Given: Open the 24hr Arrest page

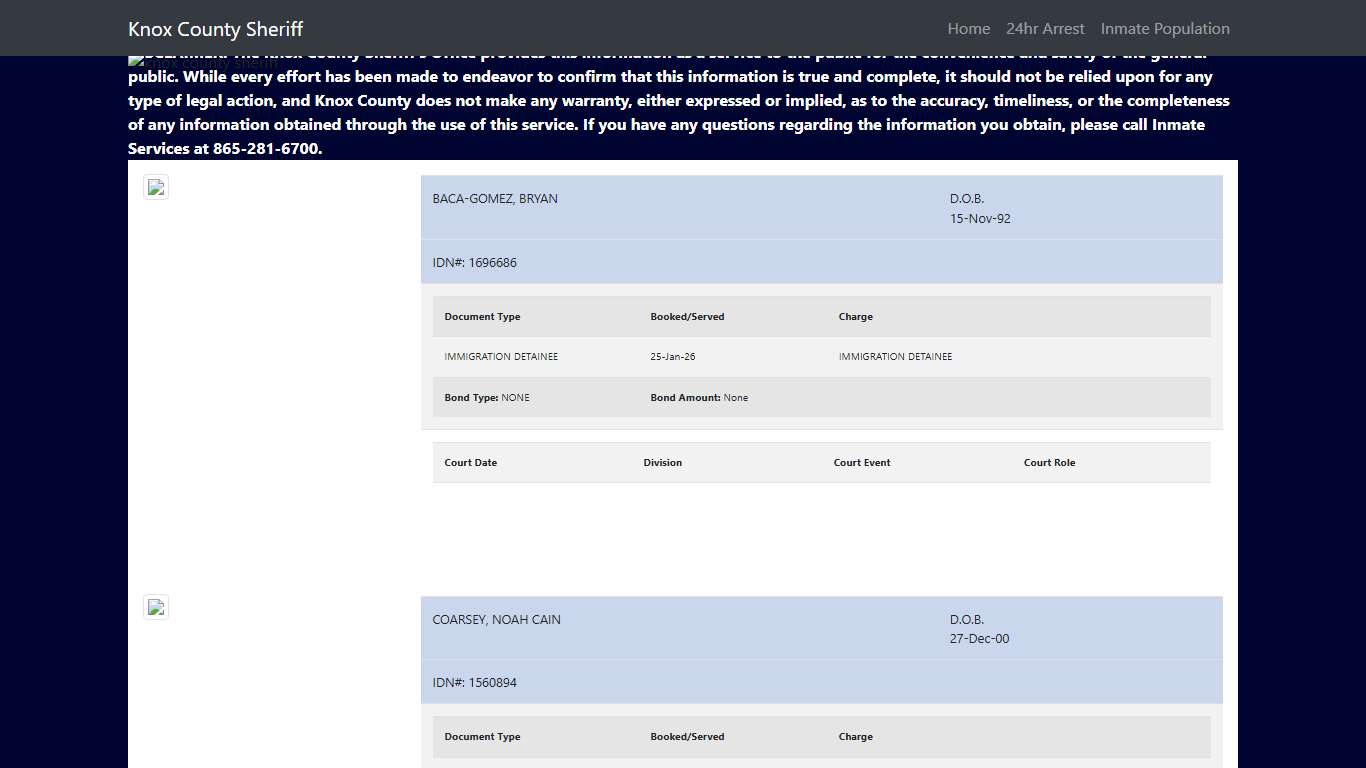Looking at the screenshot, I should [x=1045, y=29].
